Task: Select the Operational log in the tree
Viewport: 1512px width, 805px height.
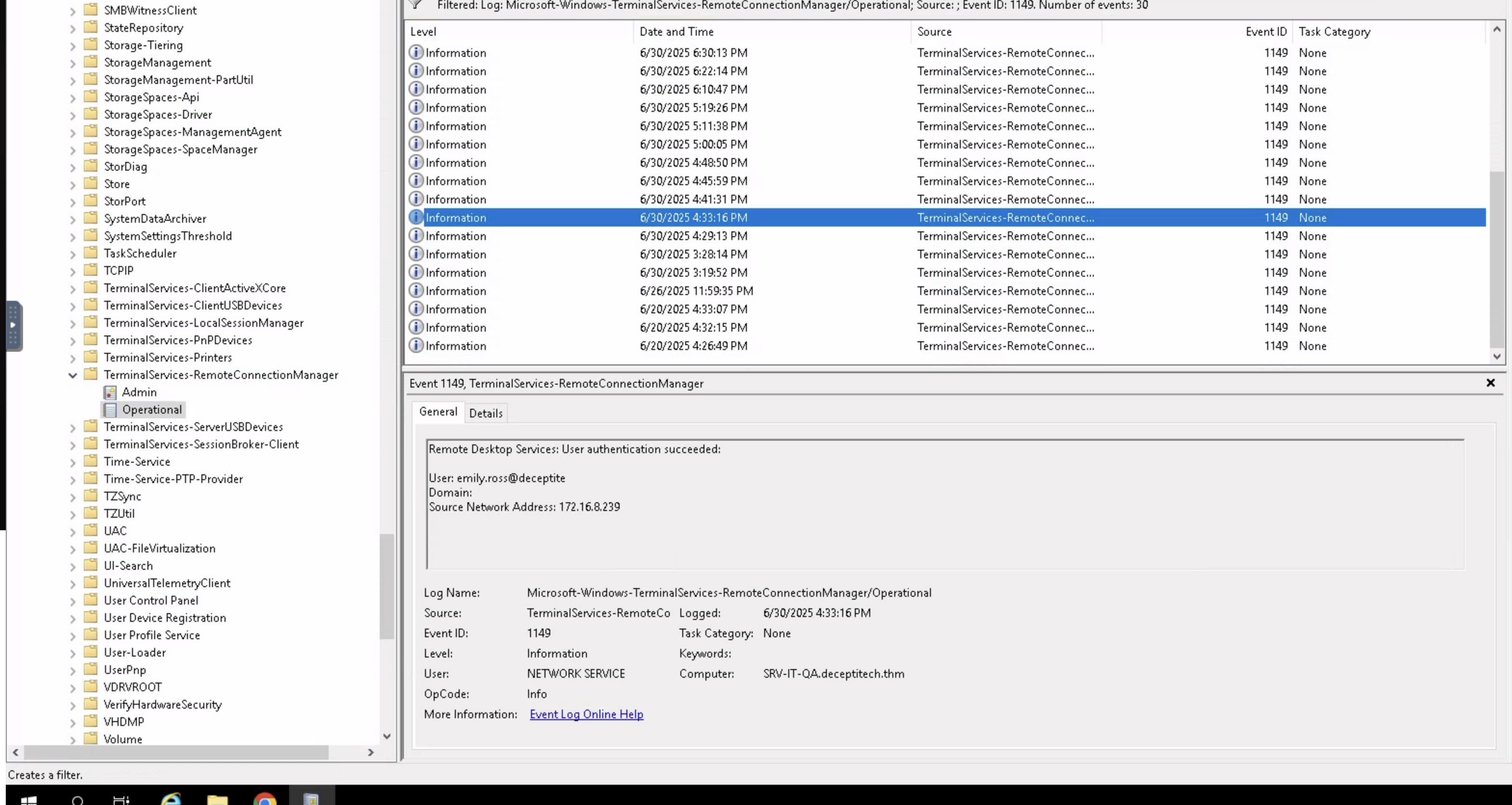Action: click(152, 410)
